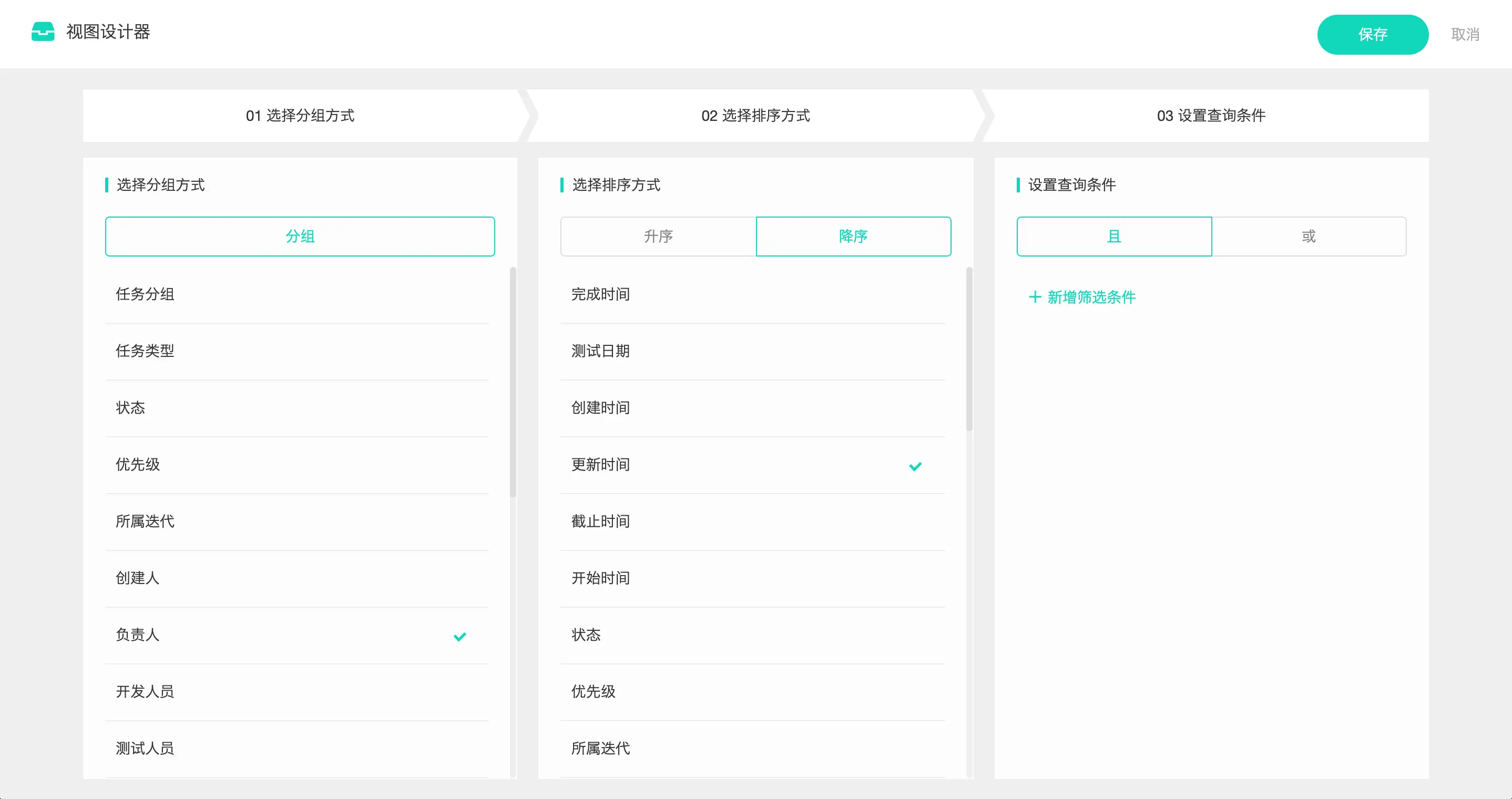Toggle the 且 condition mode

click(x=1113, y=236)
